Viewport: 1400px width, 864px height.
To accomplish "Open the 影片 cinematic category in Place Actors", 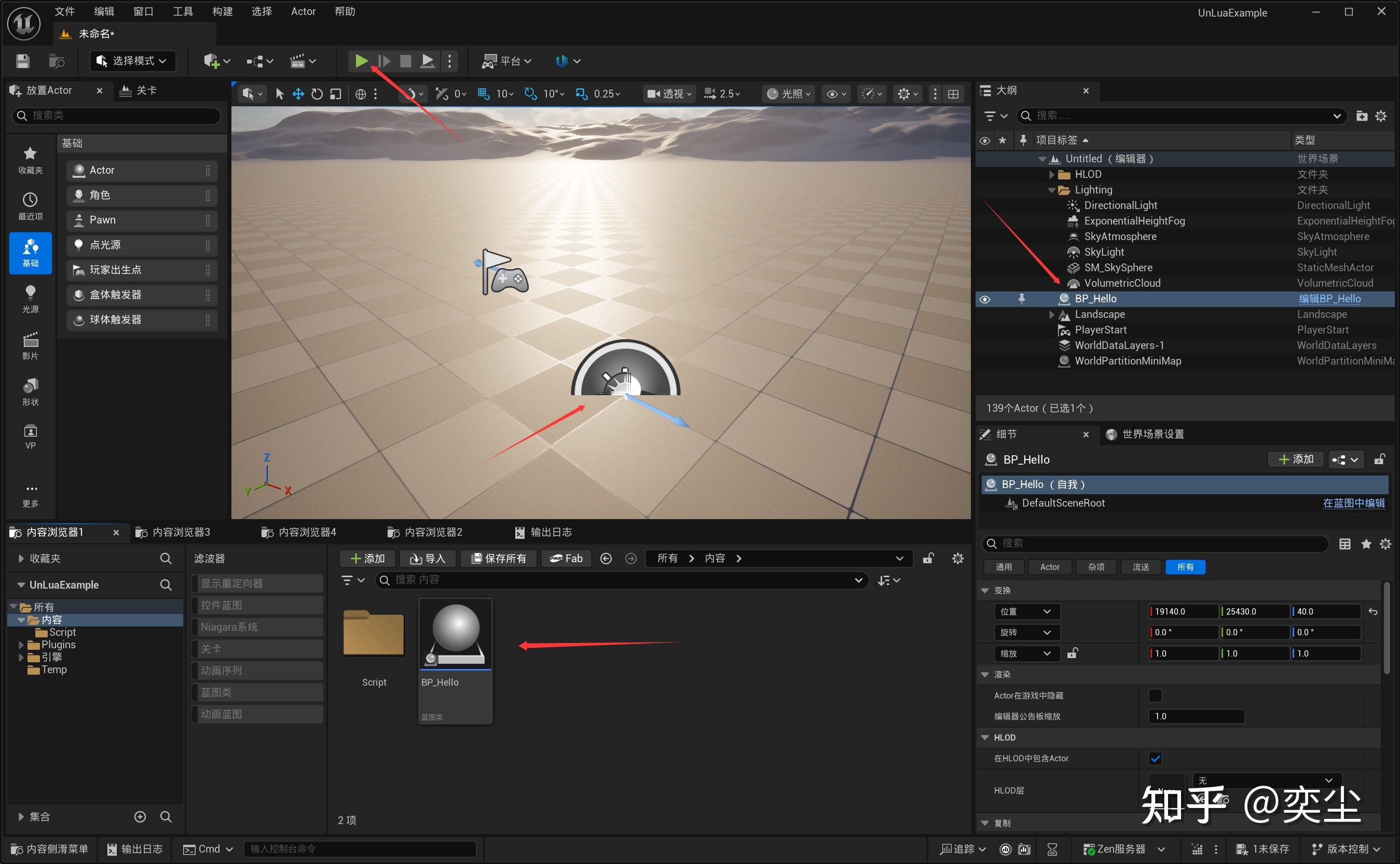I will coord(30,346).
